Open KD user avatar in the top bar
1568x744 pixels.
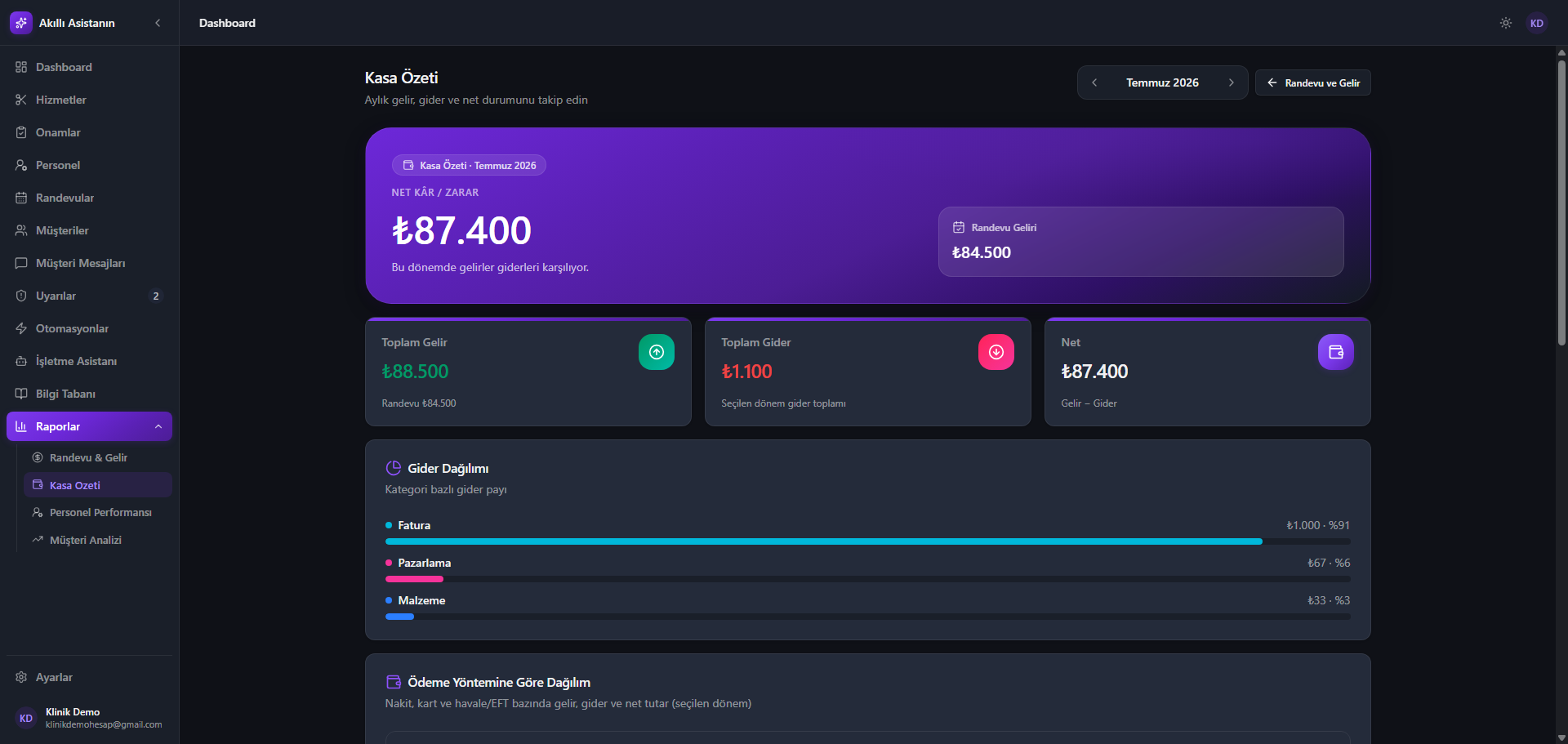1537,23
